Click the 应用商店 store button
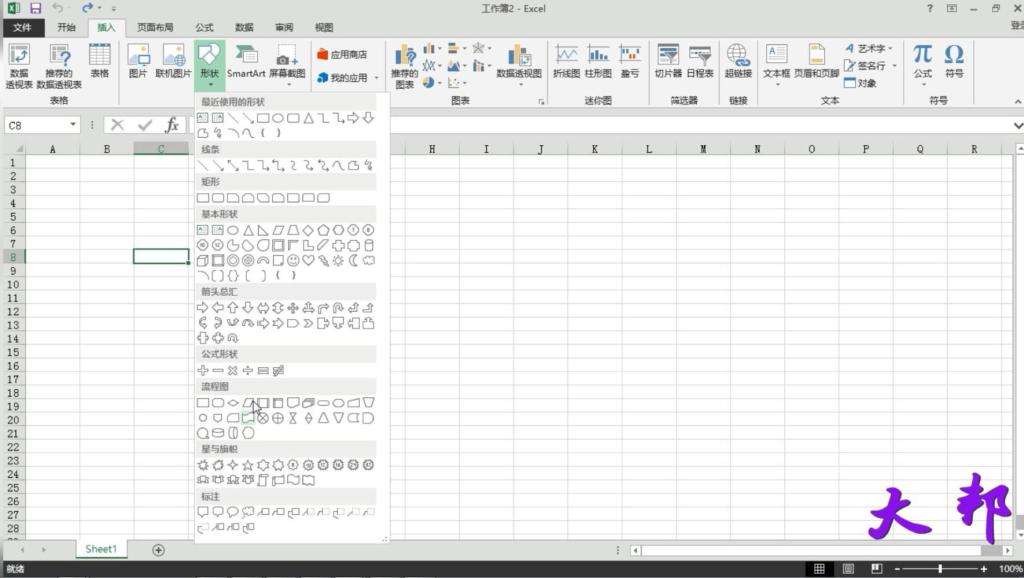 [343, 54]
